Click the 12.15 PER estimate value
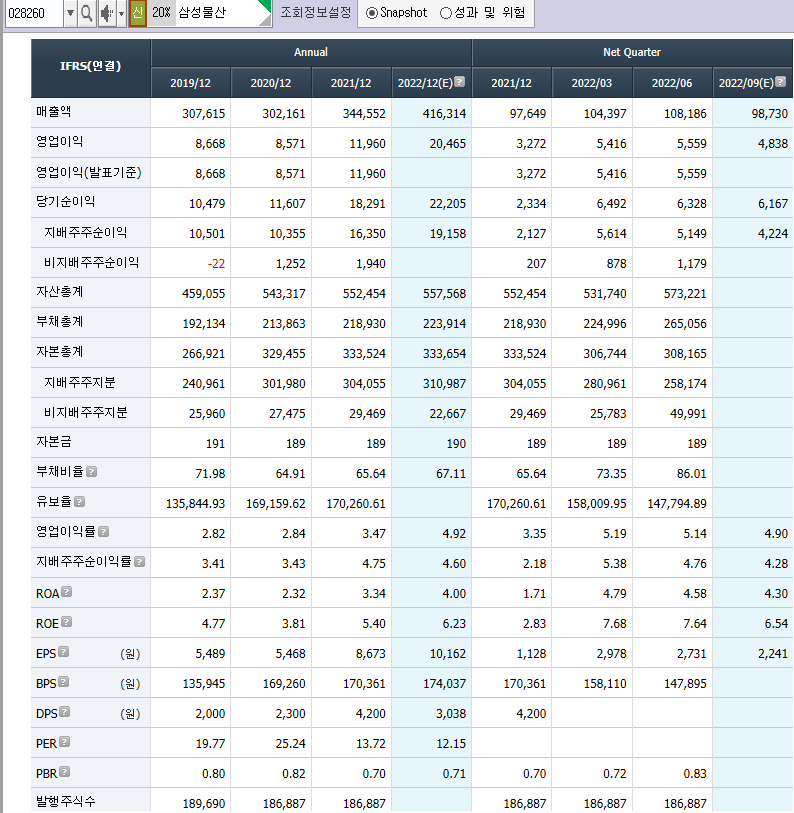This screenshot has width=794, height=813. pyautogui.click(x=451, y=744)
